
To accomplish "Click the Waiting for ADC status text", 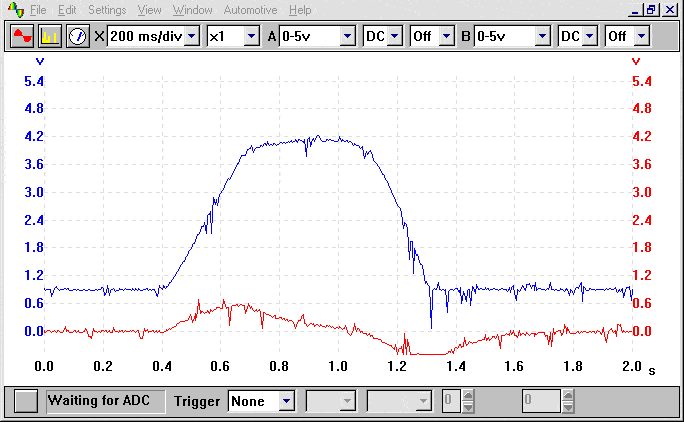I will pyautogui.click(x=99, y=400).
